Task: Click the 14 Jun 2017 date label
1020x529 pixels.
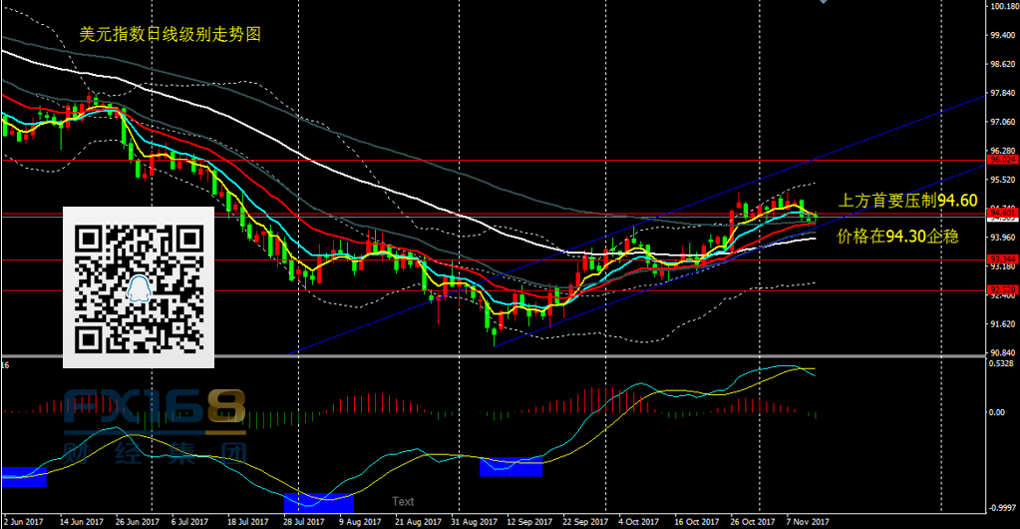Action: pyautogui.click(x=81, y=521)
